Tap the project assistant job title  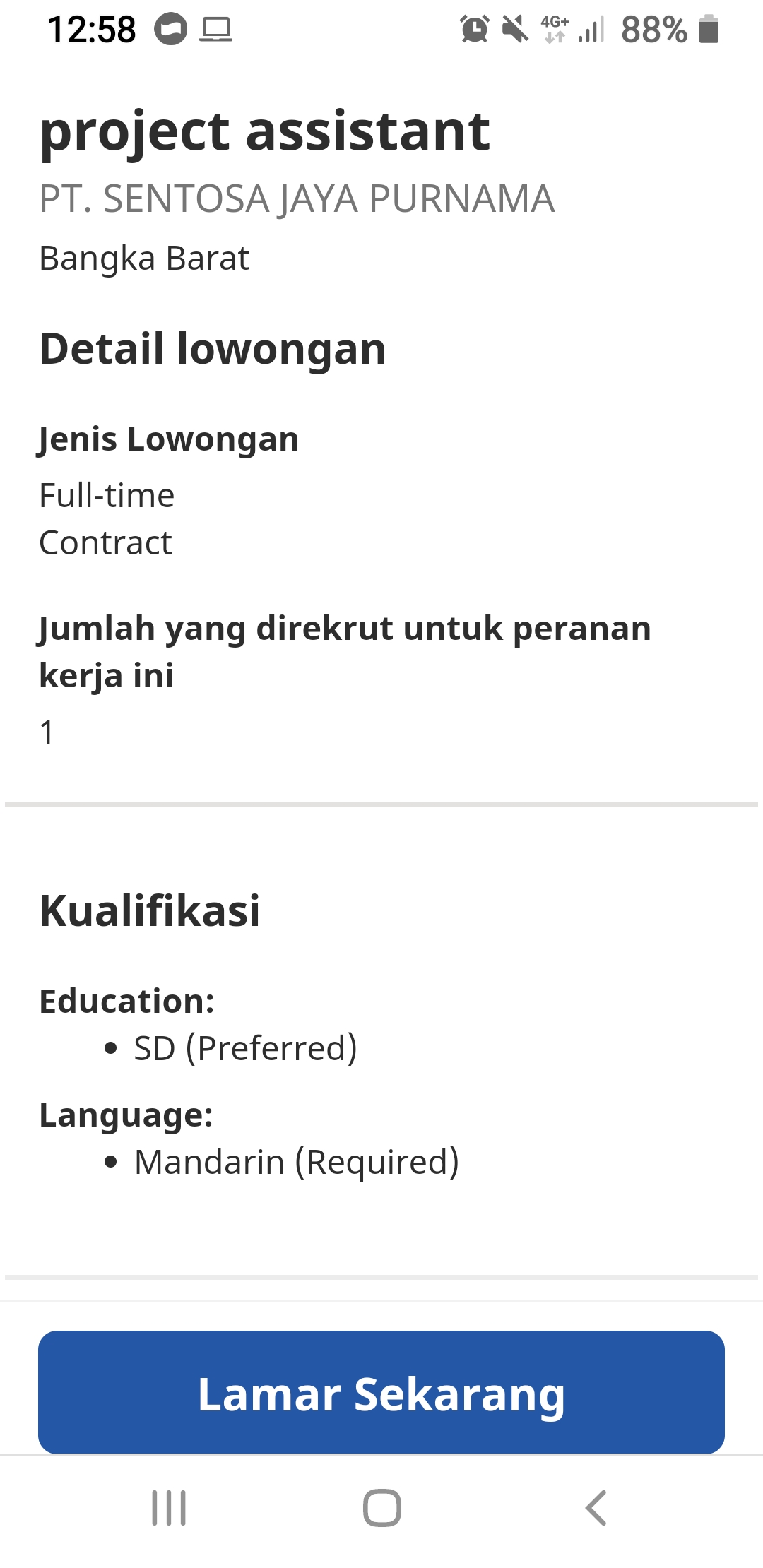pyautogui.click(x=265, y=131)
